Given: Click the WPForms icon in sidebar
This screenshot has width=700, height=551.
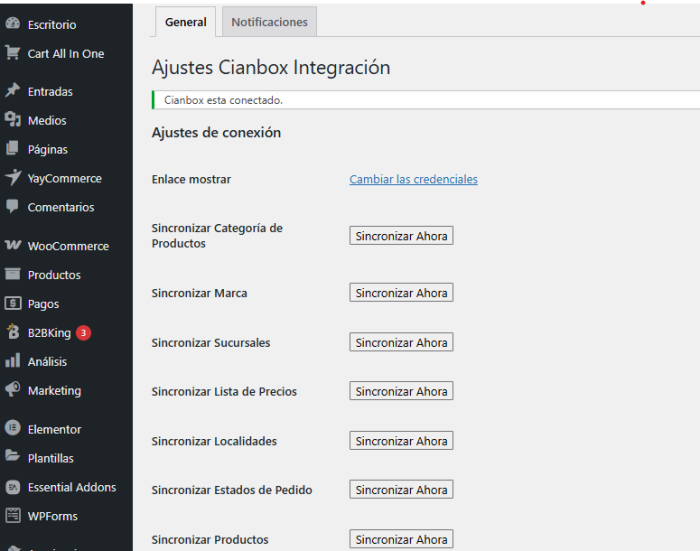Looking at the screenshot, I should point(12,516).
